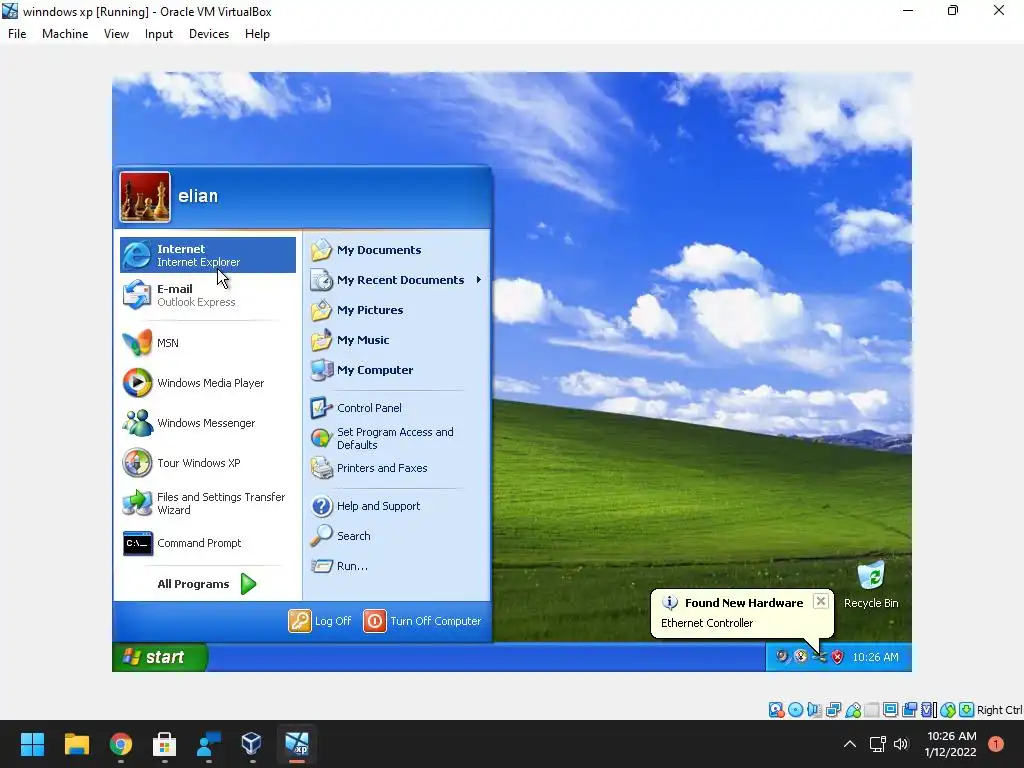The height and width of the screenshot is (768, 1024).
Task: Open VirtualBox Help menu
Action: coord(257,34)
